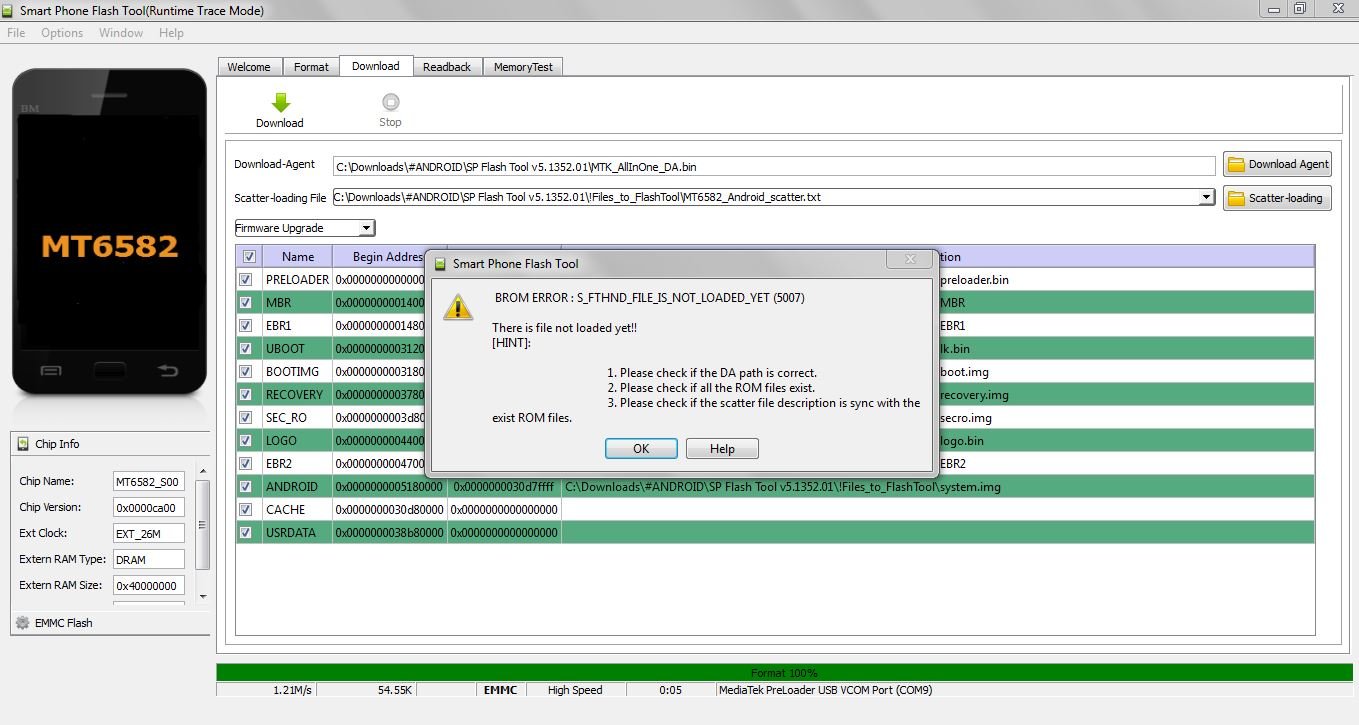Uncheck the CACHE row checkbox
This screenshot has width=1359, height=725.
[246, 510]
